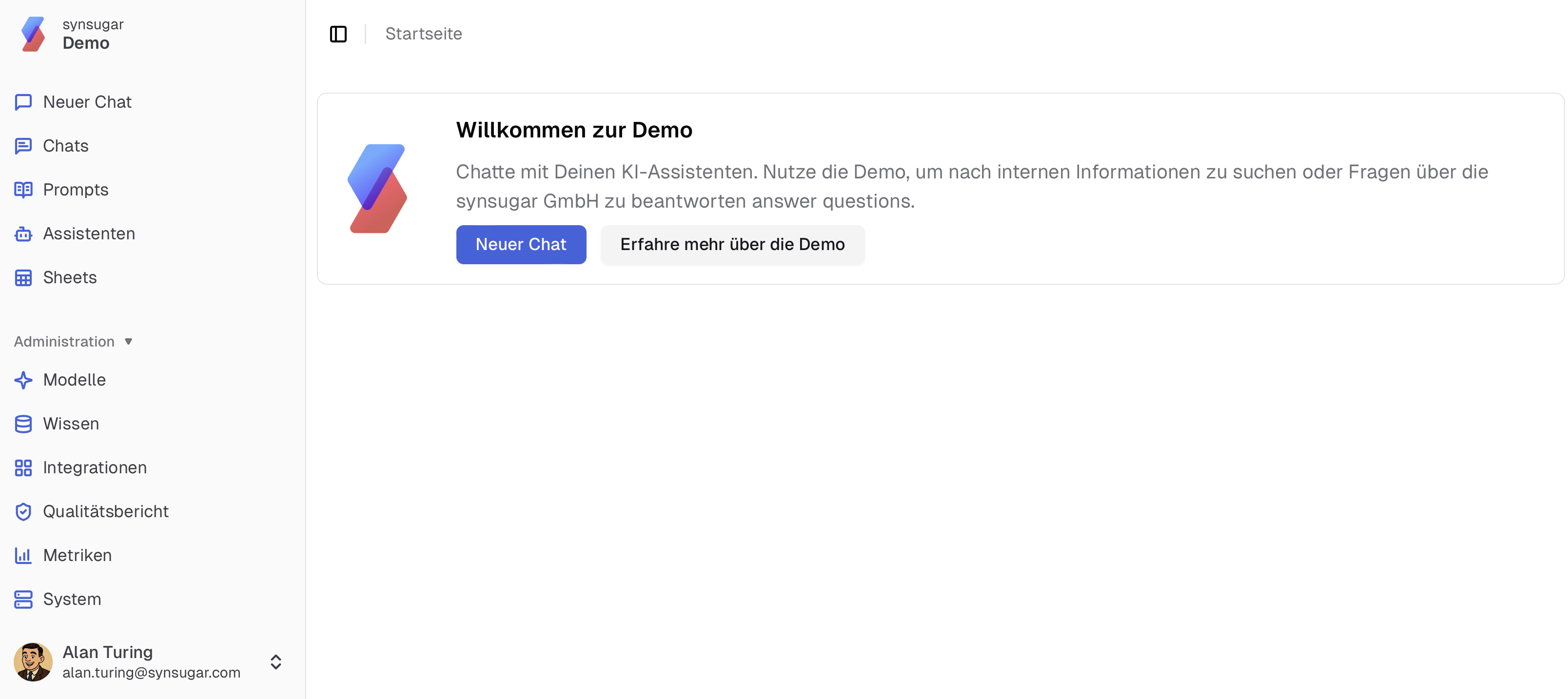
Task: Click the Assistenten robot icon
Action: (23, 234)
